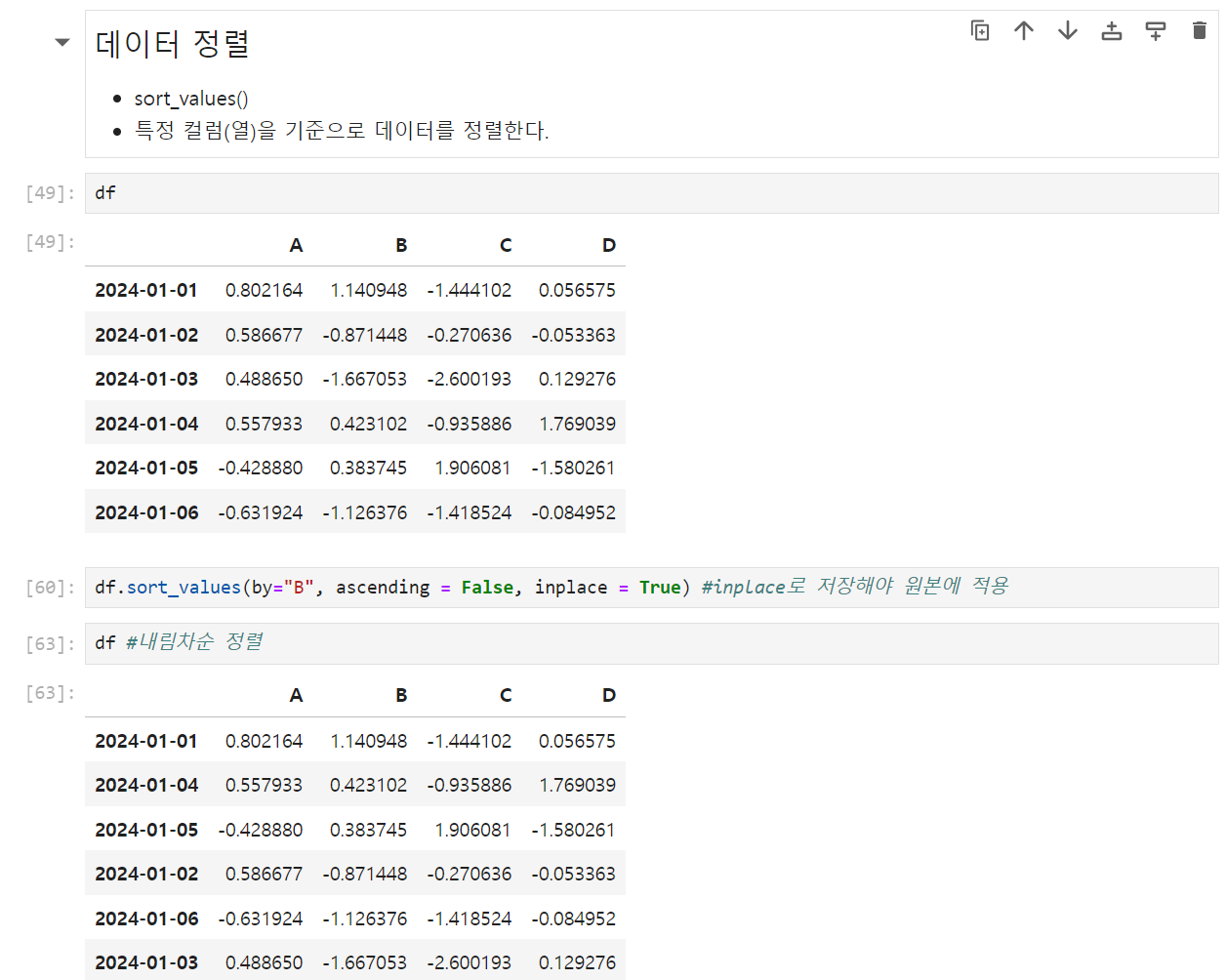This screenshot has height=980, width=1226.
Task: Click column header D in first table
Action: click(609, 245)
